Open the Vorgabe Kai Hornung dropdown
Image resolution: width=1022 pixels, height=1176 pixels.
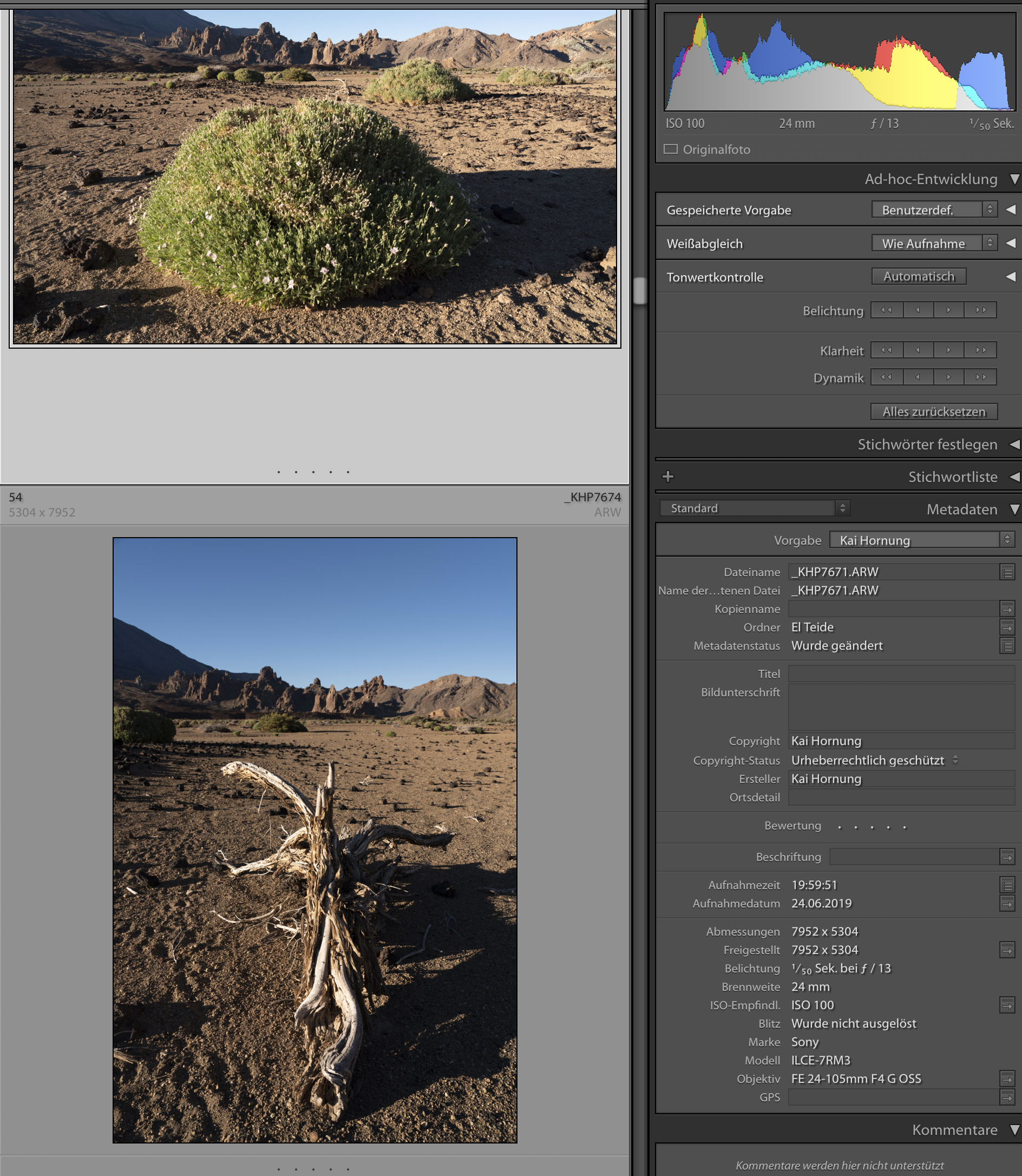922,539
